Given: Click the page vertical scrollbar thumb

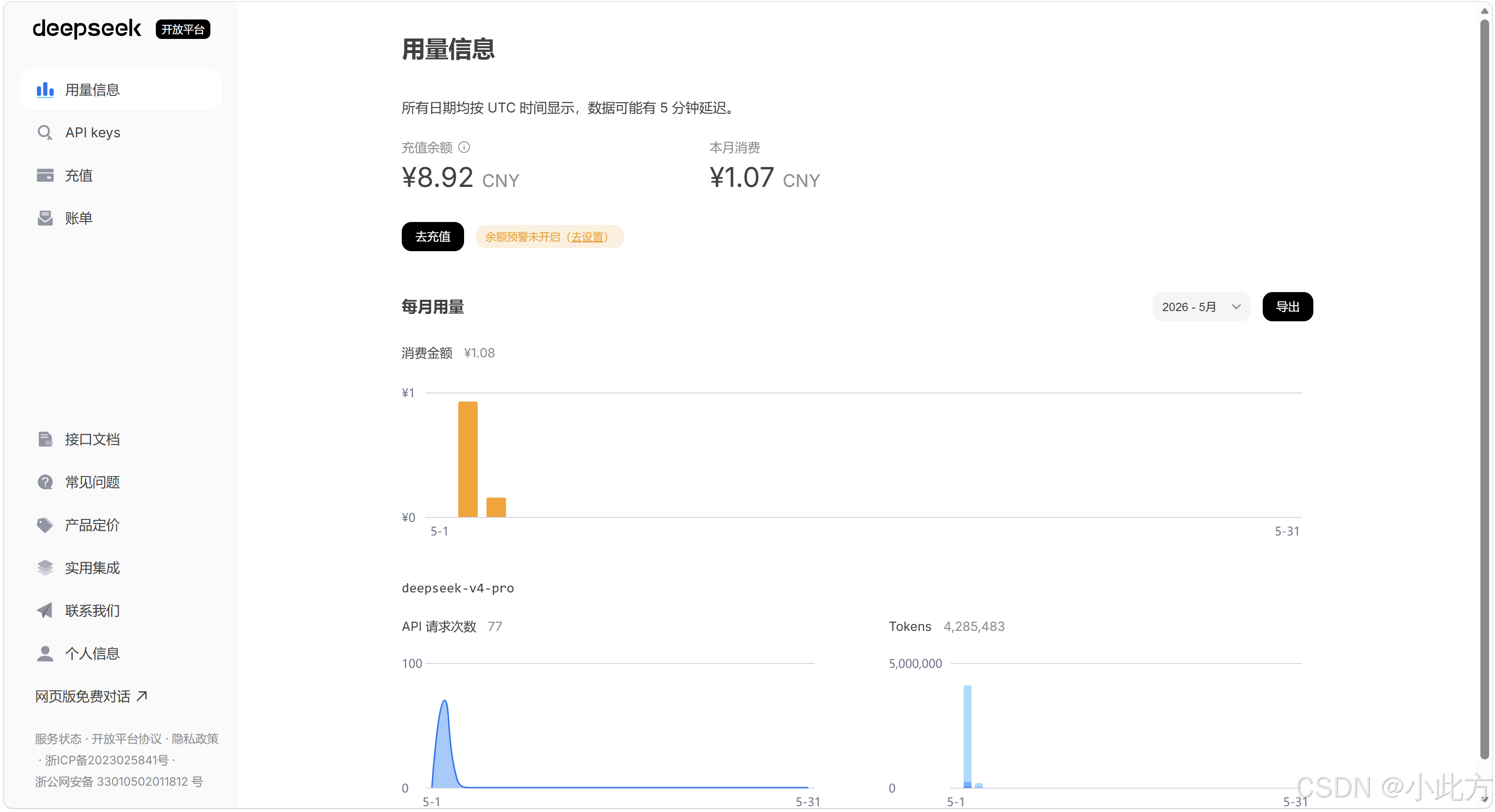Looking at the screenshot, I should click(1484, 388).
